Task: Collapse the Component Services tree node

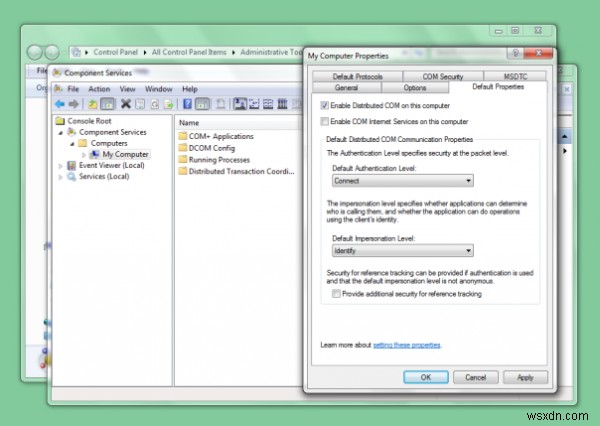Action: [60, 133]
